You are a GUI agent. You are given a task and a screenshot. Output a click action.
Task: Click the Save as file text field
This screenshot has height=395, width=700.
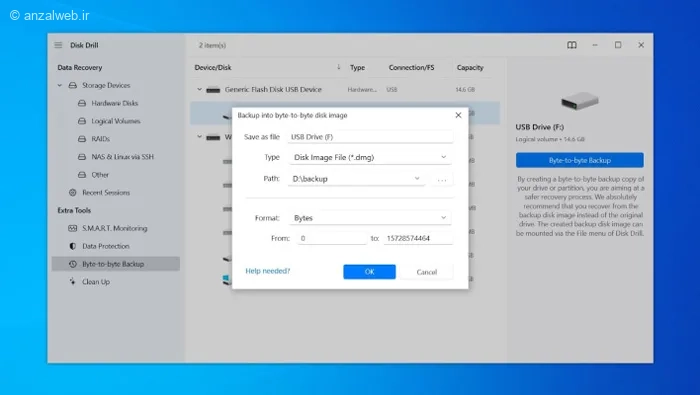click(x=371, y=137)
